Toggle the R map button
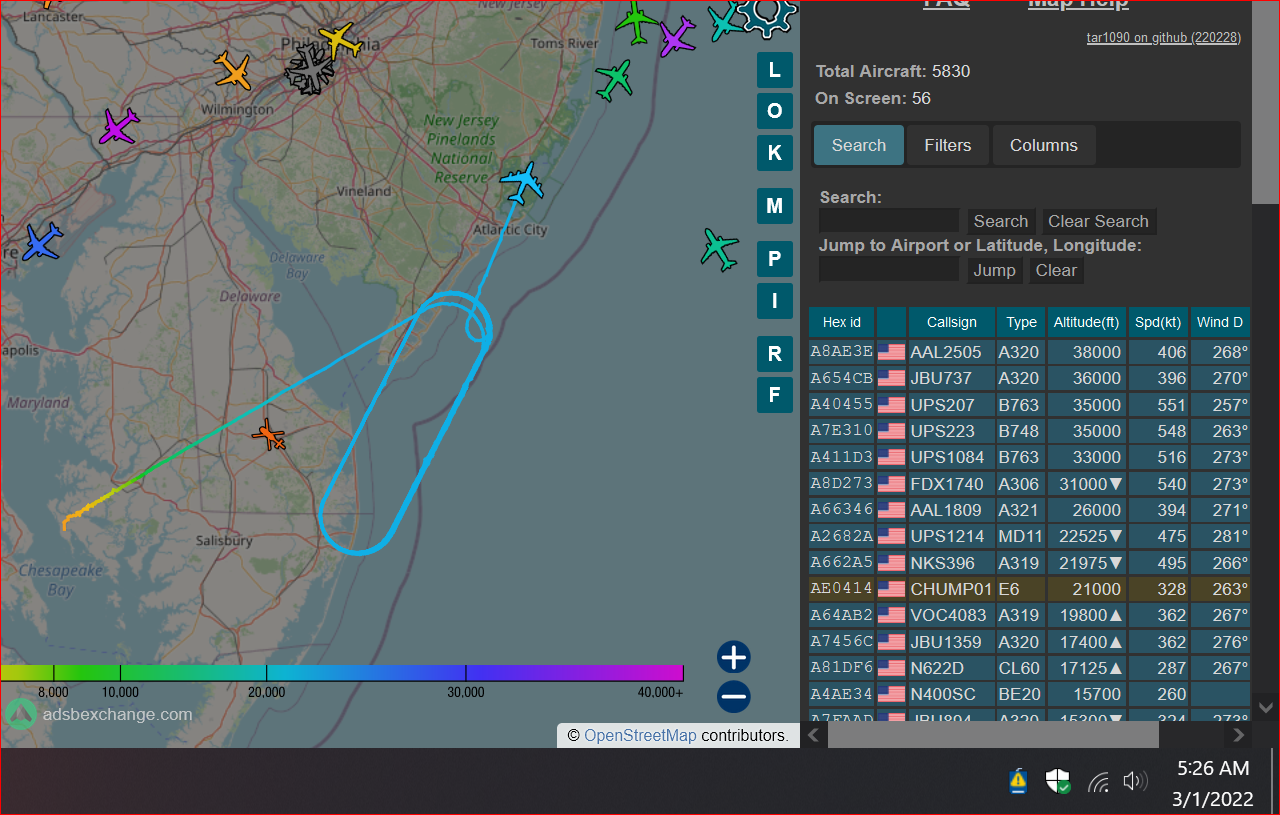The image size is (1280, 815). coord(774,354)
